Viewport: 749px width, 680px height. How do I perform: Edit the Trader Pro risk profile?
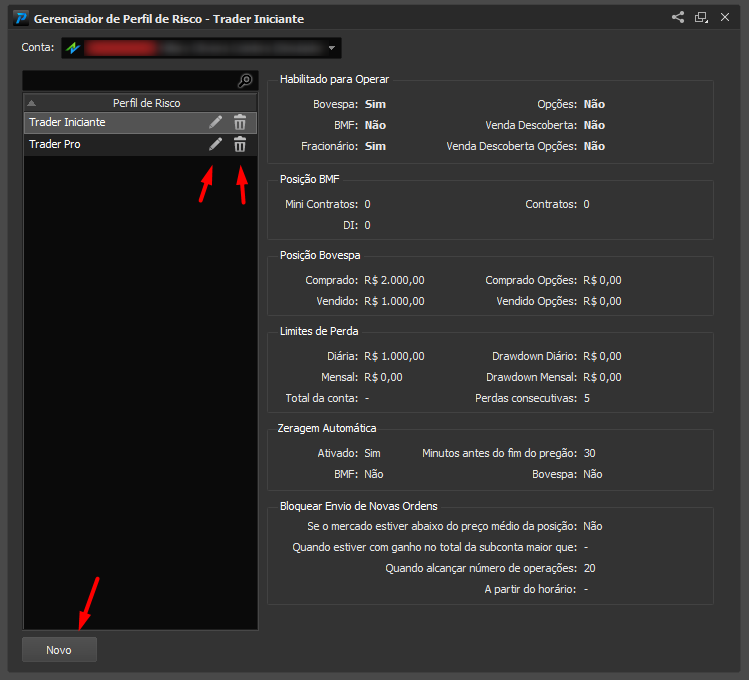pos(215,144)
